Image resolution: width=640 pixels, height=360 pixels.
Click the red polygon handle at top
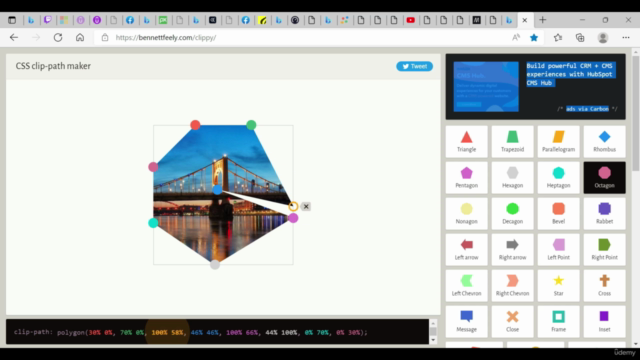pos(195,125)
